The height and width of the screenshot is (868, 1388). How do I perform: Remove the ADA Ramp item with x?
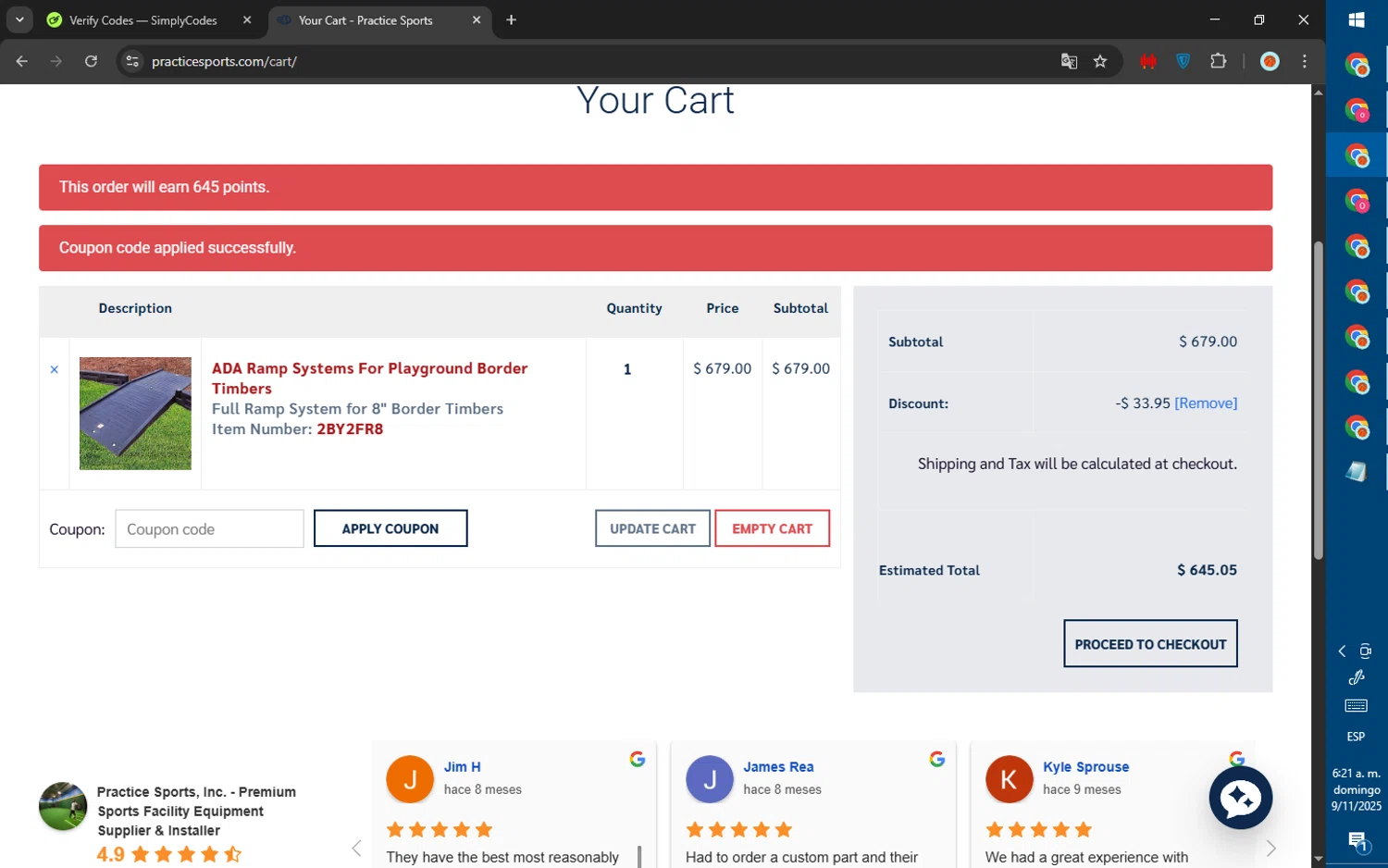point(54,369)
